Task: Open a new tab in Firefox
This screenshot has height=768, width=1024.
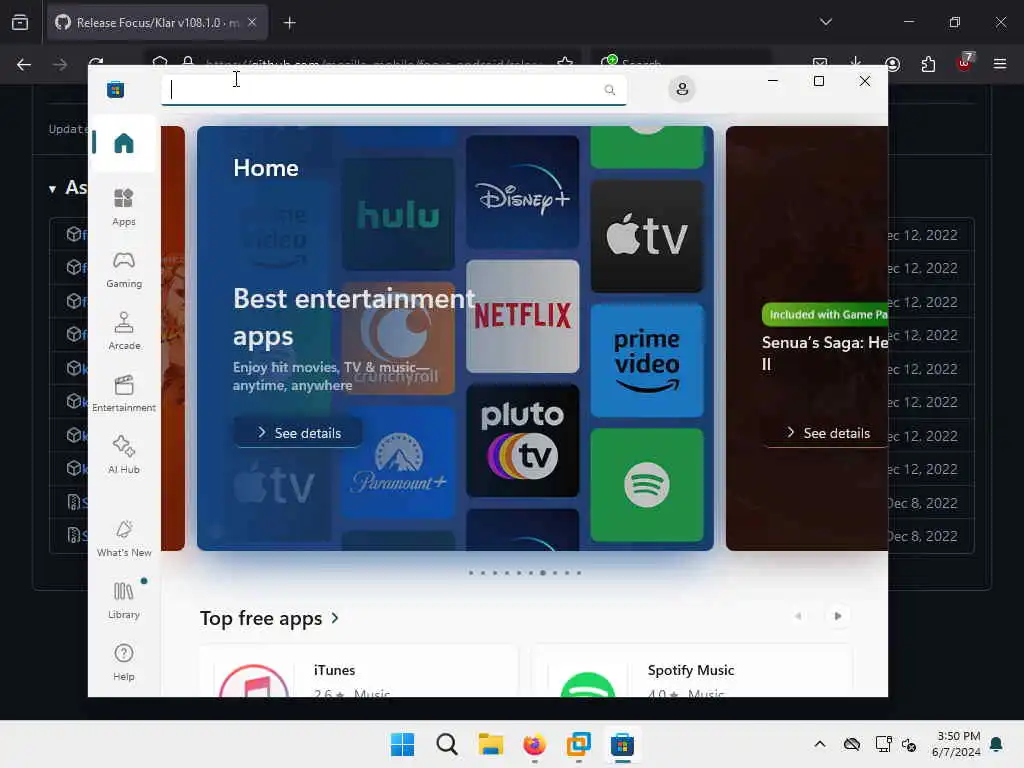Action: (290, 23)
